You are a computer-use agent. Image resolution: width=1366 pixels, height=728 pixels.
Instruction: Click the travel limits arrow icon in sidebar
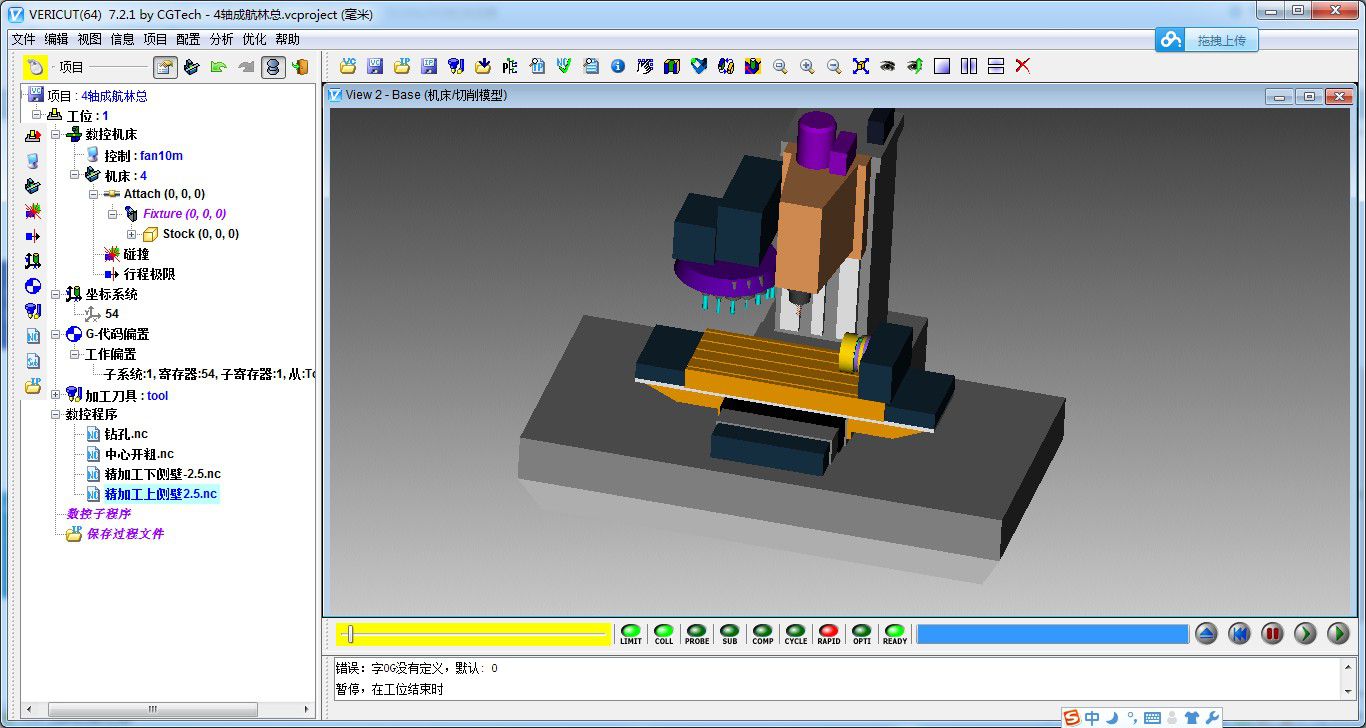33,236
